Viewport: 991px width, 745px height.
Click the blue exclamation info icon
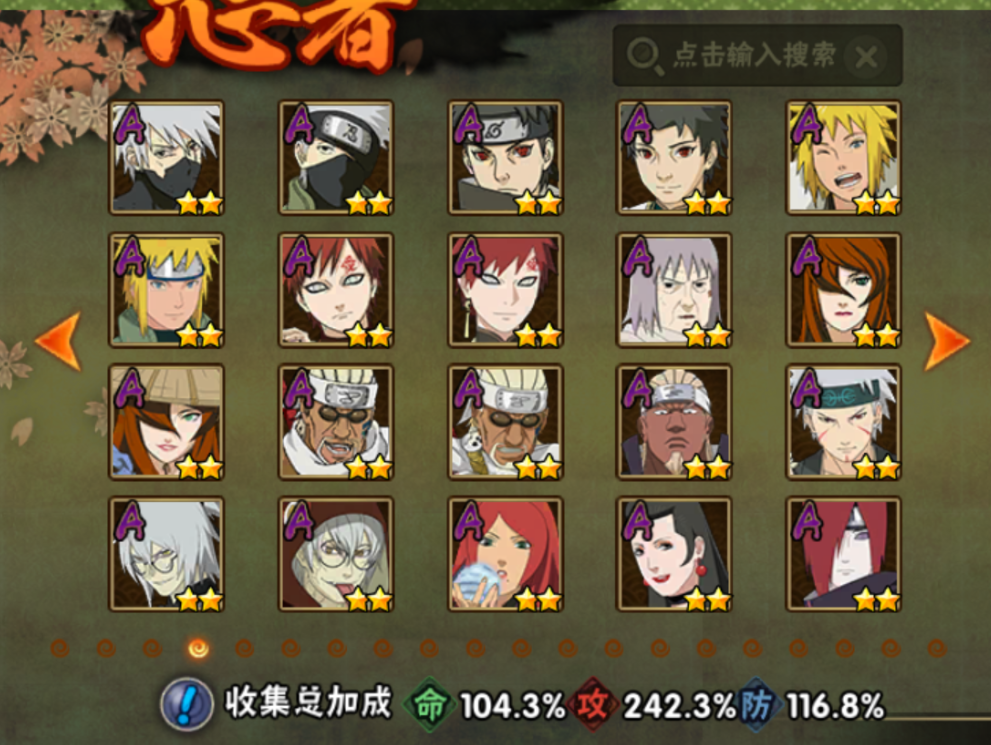(x=186, y=703)
